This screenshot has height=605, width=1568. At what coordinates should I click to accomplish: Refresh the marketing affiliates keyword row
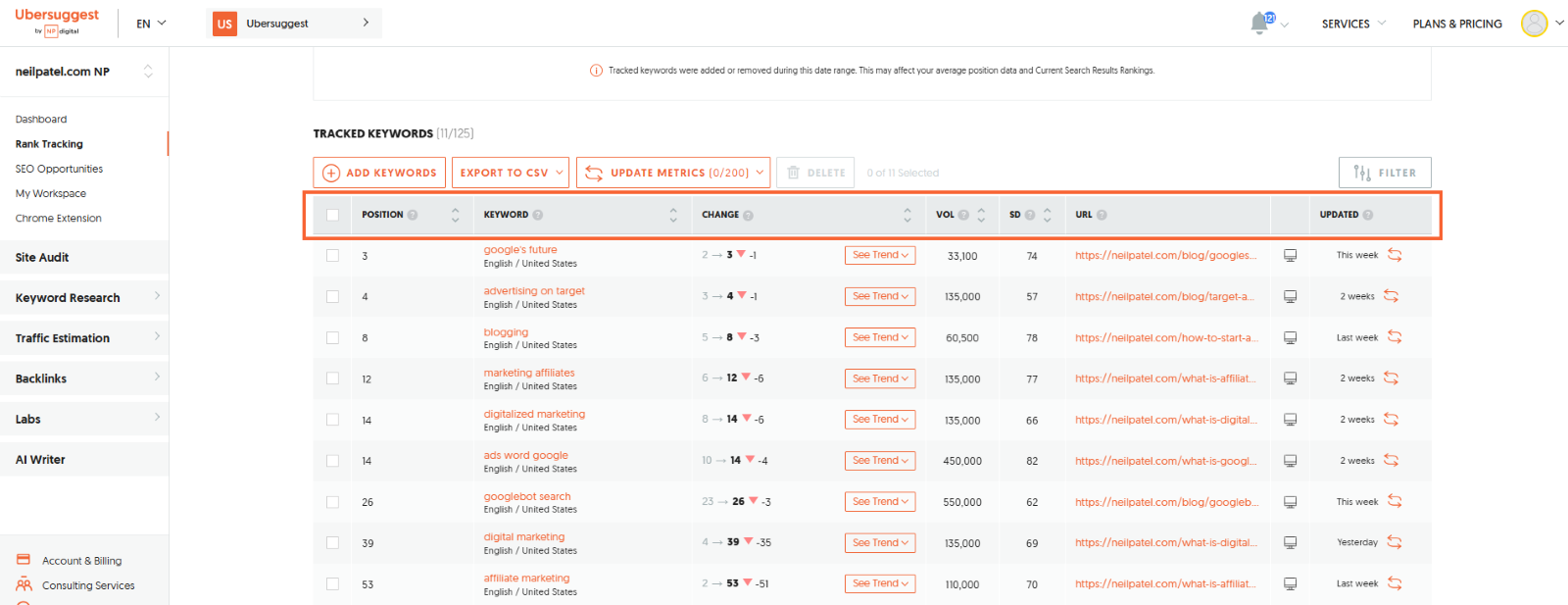click(x=1391, y=378)
